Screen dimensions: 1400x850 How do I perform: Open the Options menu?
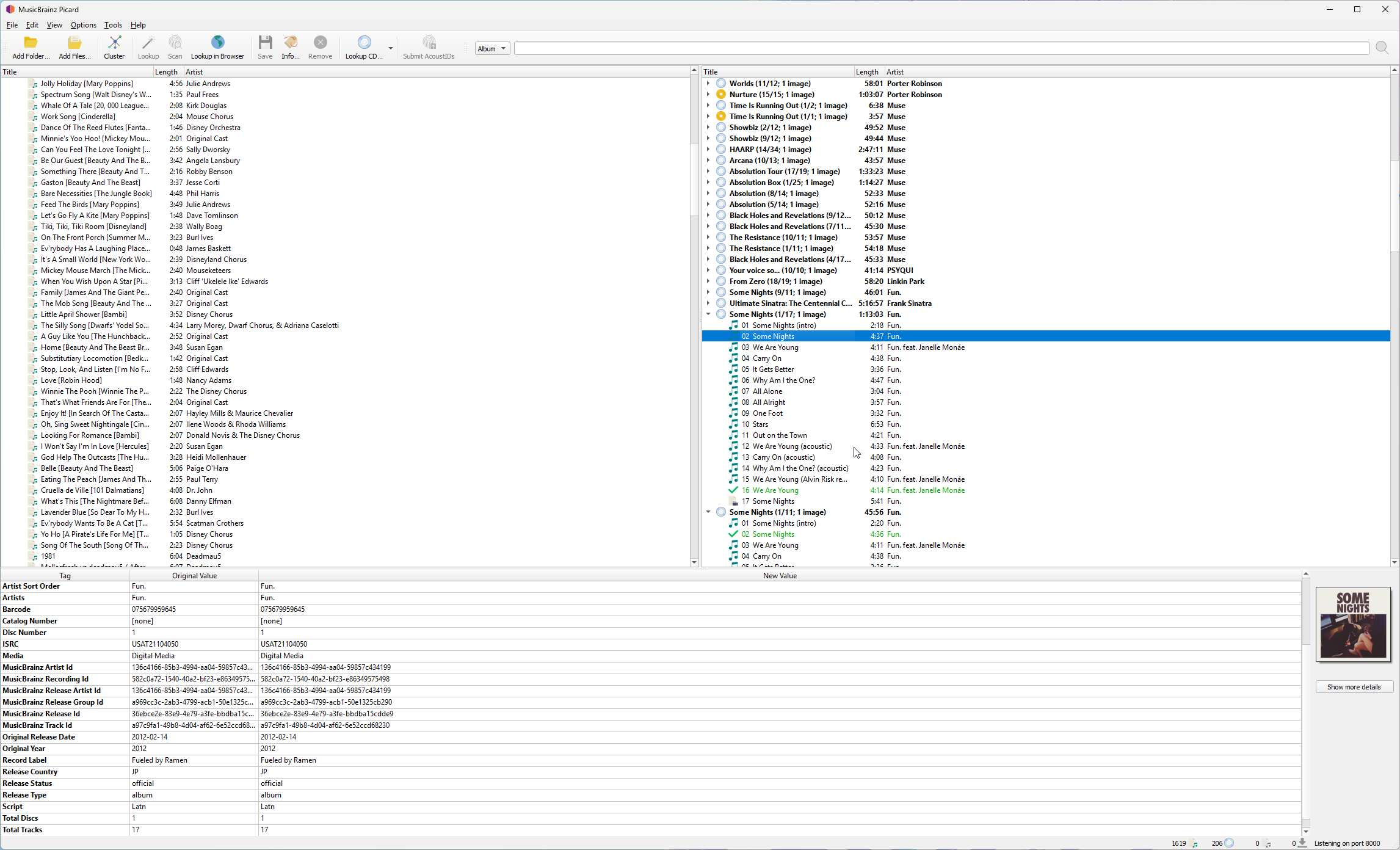83,25
